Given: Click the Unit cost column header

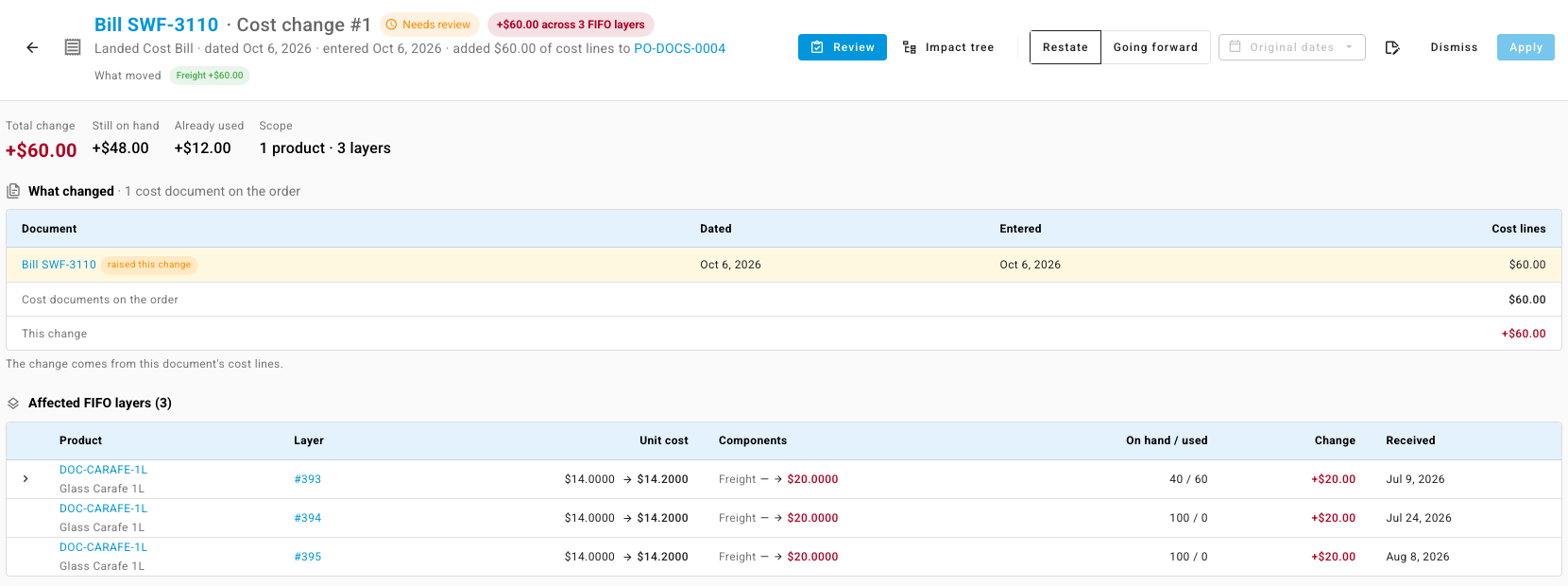Looking at the screenshot, I should pos(664,440).
